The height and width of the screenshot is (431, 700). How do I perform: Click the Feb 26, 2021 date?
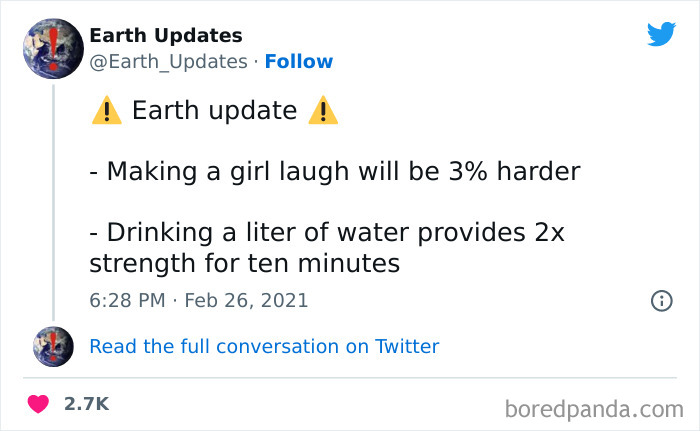coord(248,300)
